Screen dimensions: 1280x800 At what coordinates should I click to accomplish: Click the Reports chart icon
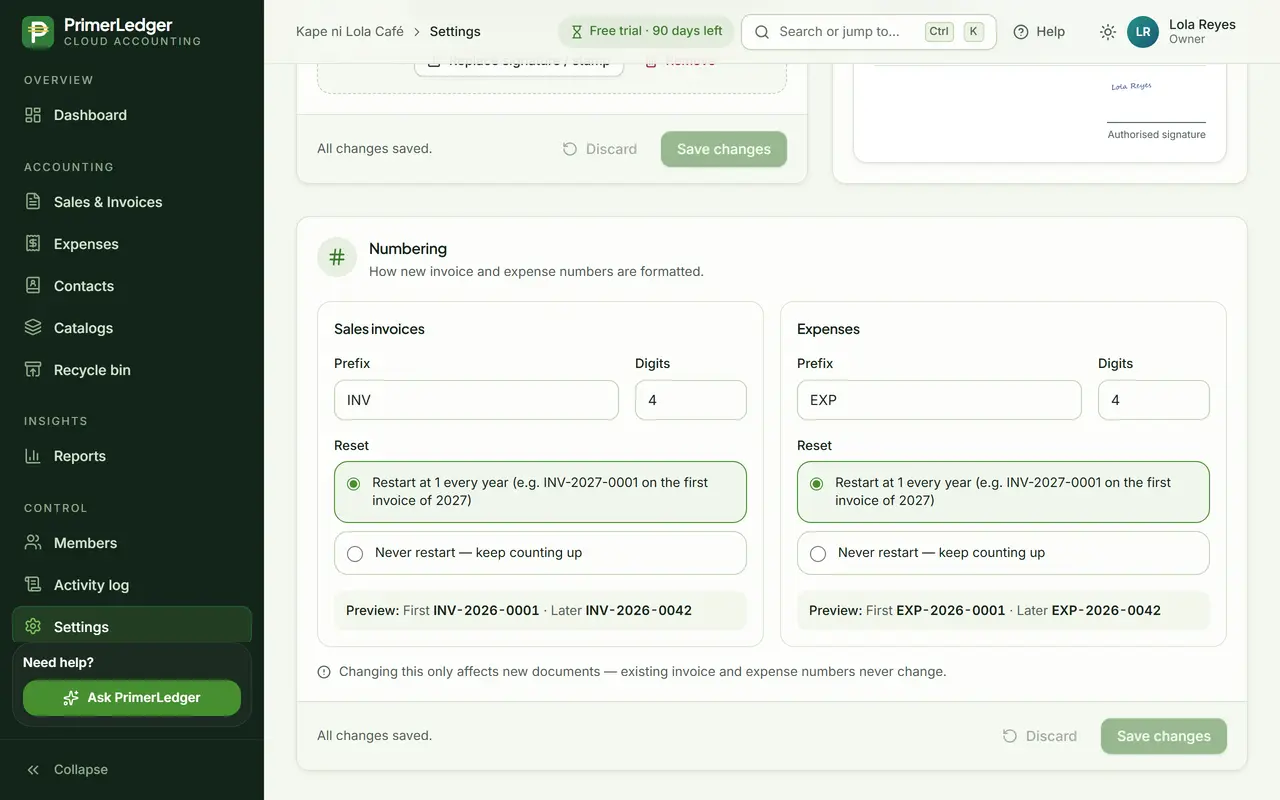pyautogui.click(x=33, y=456)
